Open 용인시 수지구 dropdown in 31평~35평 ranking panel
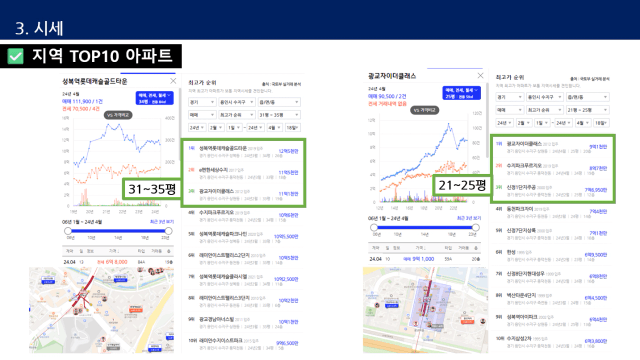640x360 pixels. tap(237, 102)
